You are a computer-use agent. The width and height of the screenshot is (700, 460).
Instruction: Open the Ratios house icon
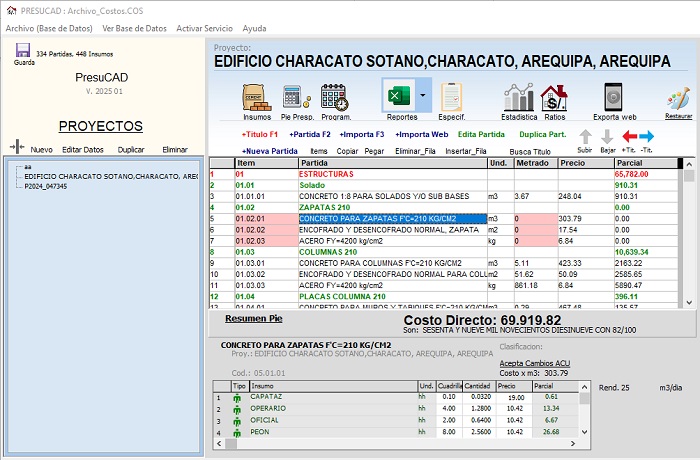tap(553, 98)
